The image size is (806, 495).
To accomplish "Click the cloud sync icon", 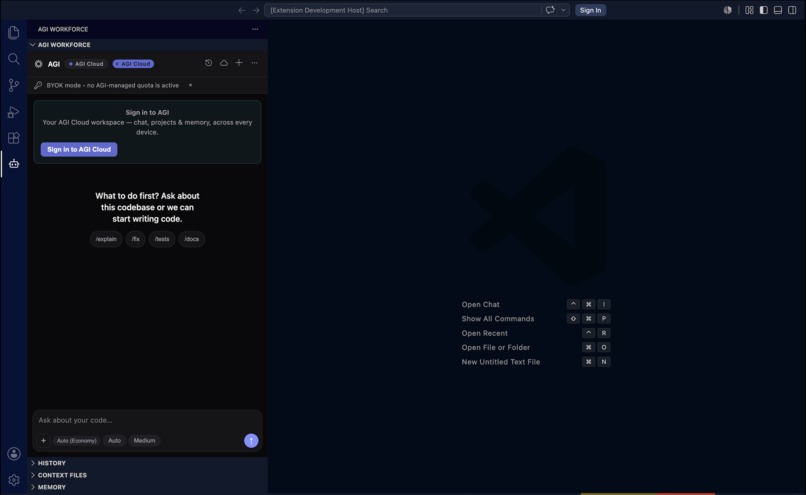I will point(224,63).
